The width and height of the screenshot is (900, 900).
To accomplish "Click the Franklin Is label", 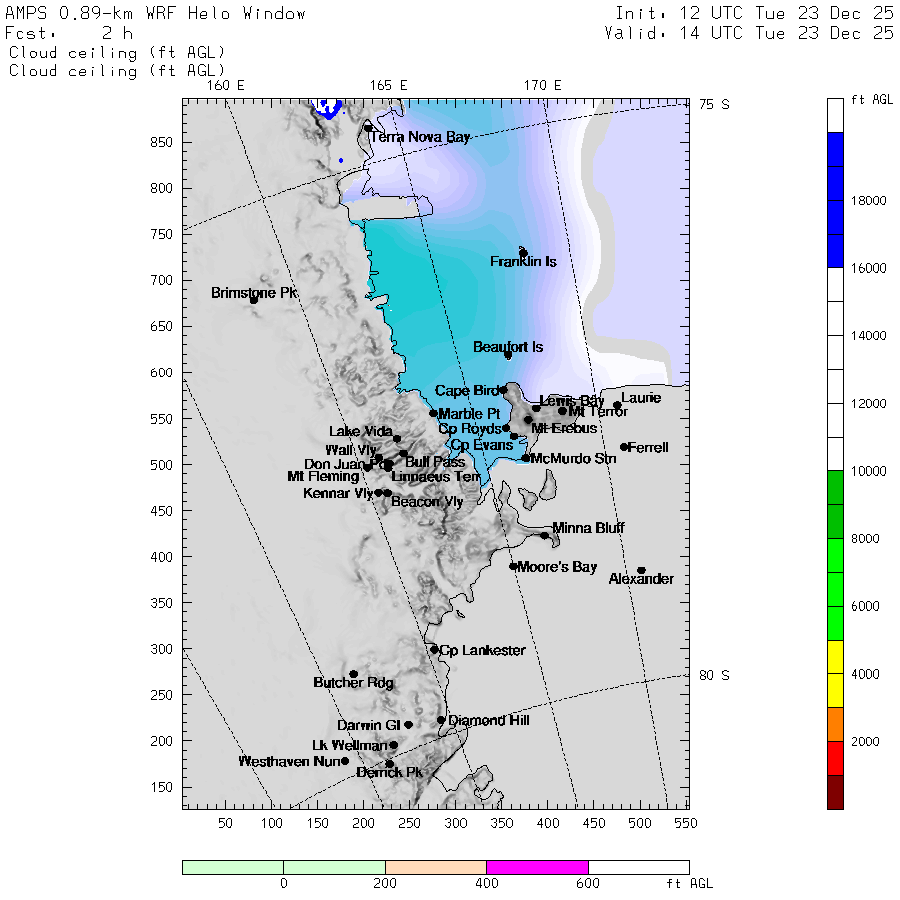I will pos(523,262).
